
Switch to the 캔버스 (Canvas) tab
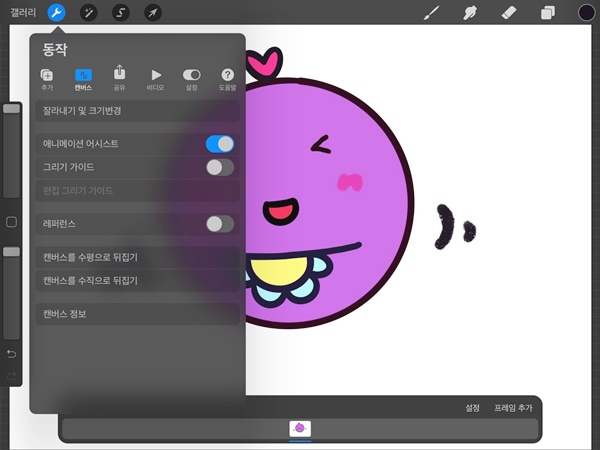coord(83,80)
